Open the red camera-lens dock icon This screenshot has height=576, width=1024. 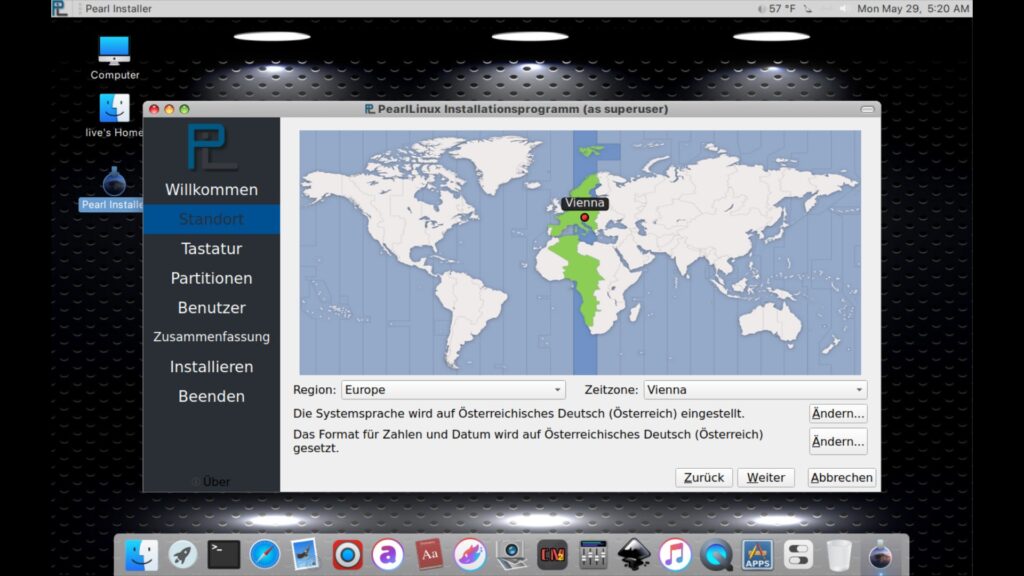coord(347,555)
